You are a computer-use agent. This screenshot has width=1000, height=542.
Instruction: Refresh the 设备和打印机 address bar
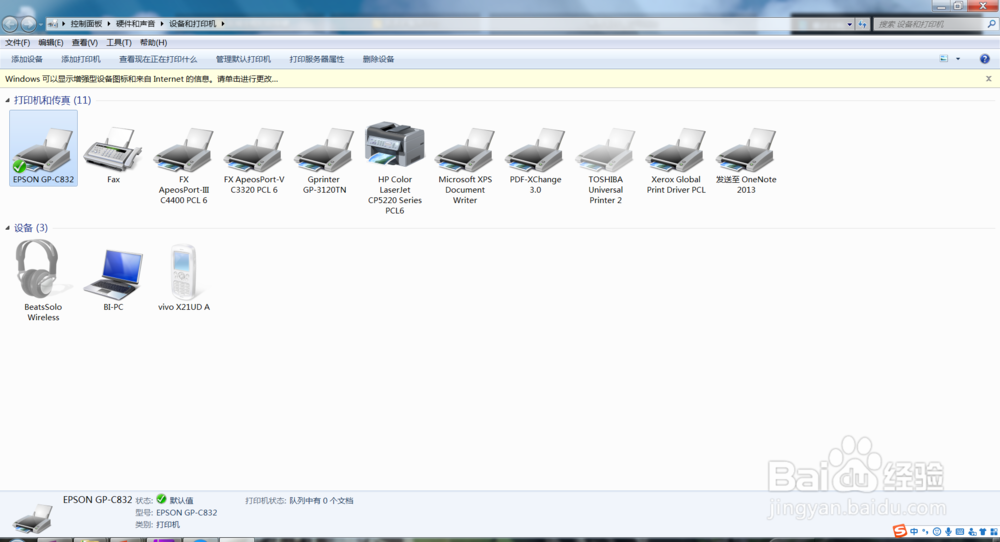[x=862, y=24]
